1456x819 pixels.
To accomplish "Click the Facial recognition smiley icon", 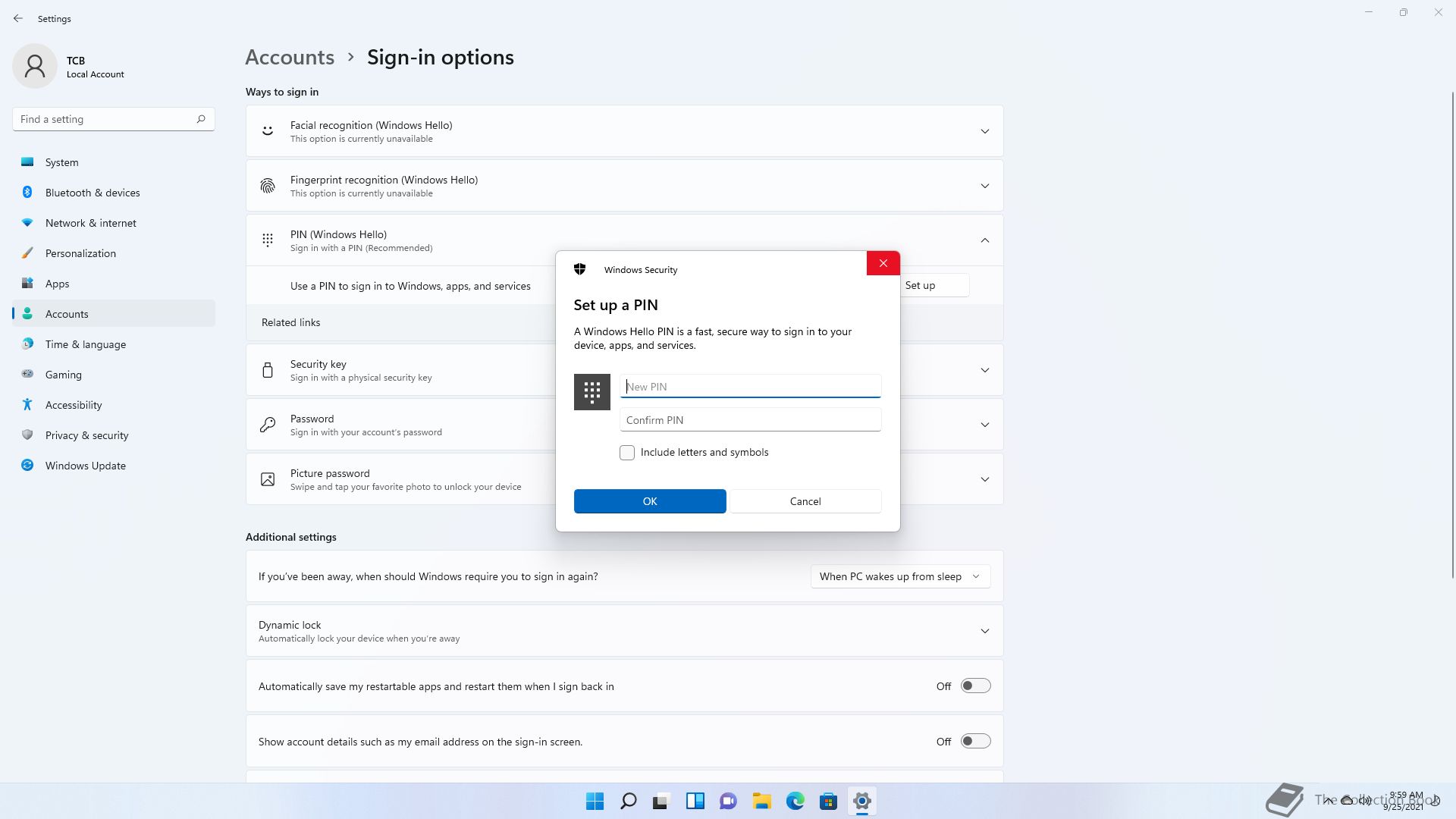I will 268,131.
